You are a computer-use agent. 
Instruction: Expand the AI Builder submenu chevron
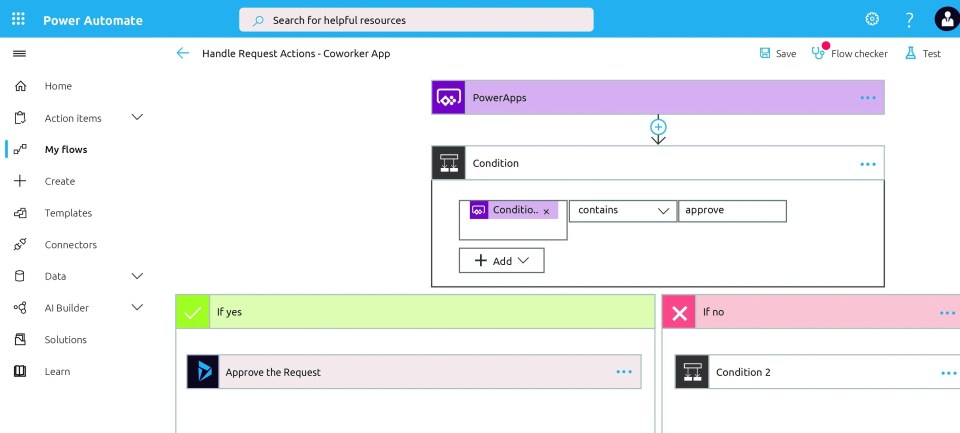(x=137, y=308)
